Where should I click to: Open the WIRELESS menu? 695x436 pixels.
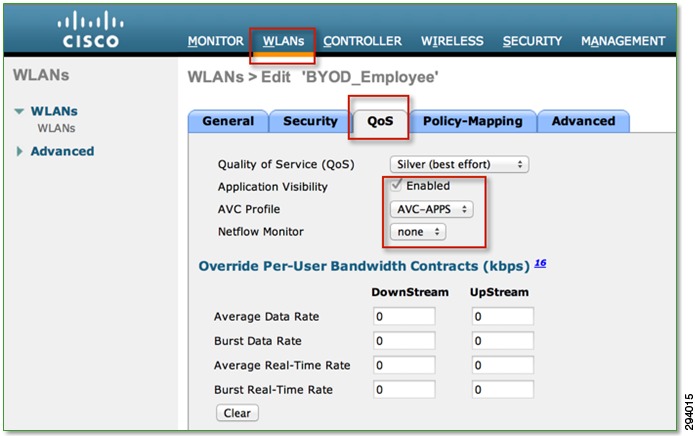(x=452, y=41)
